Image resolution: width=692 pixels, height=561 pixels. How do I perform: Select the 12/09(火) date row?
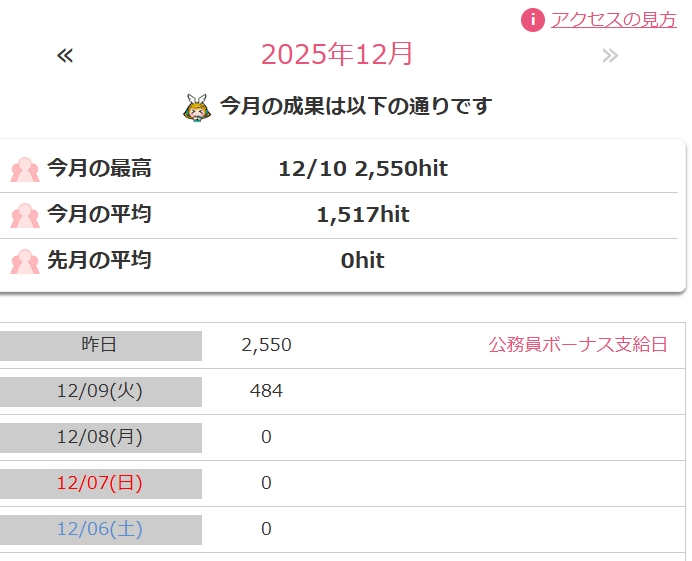[x=100, y=391]
